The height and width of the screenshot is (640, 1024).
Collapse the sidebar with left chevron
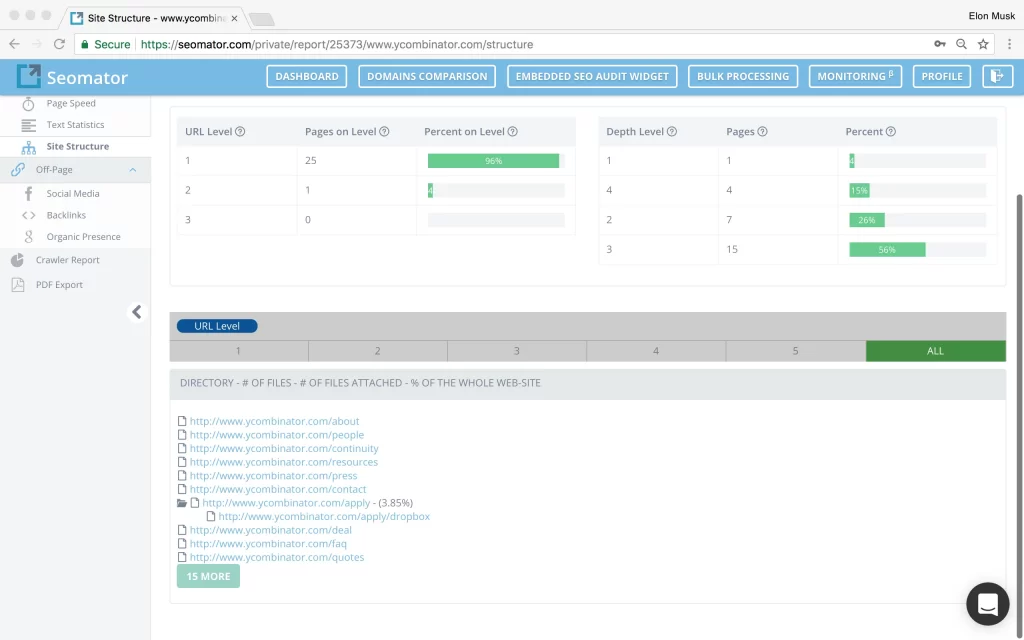[x=136, y=312]
